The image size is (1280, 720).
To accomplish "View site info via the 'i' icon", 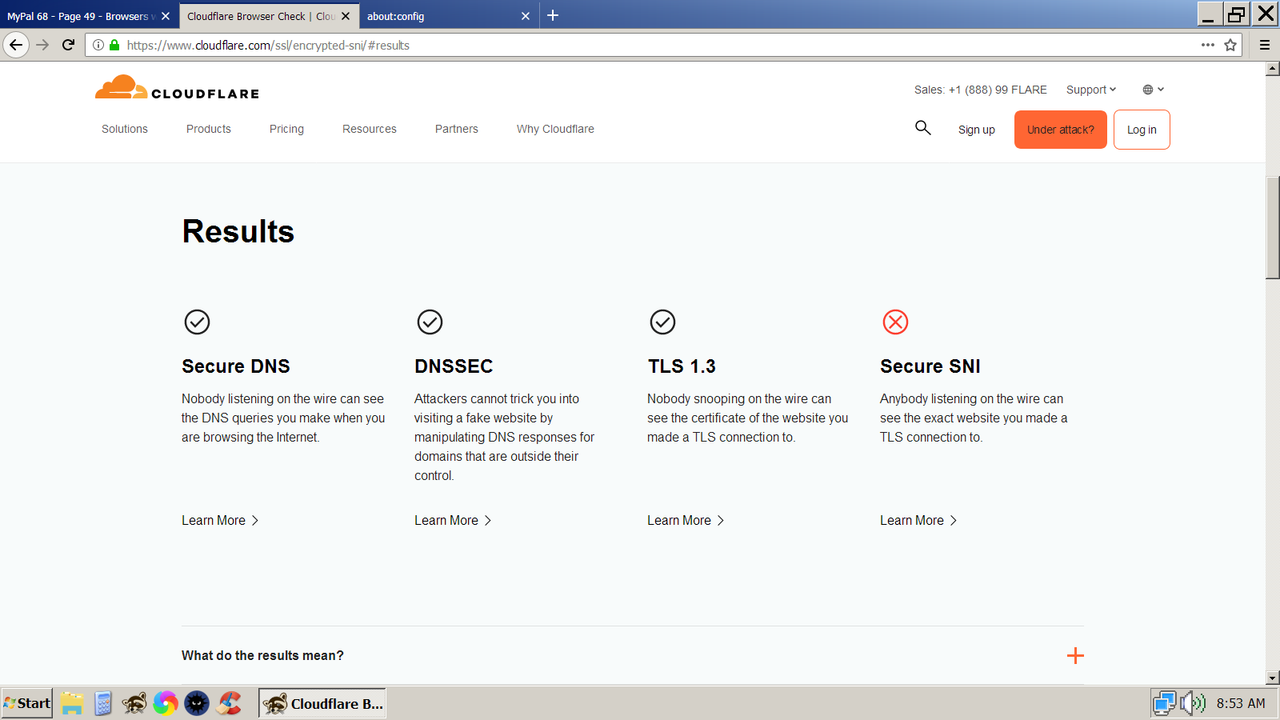I will coord(98,45).
